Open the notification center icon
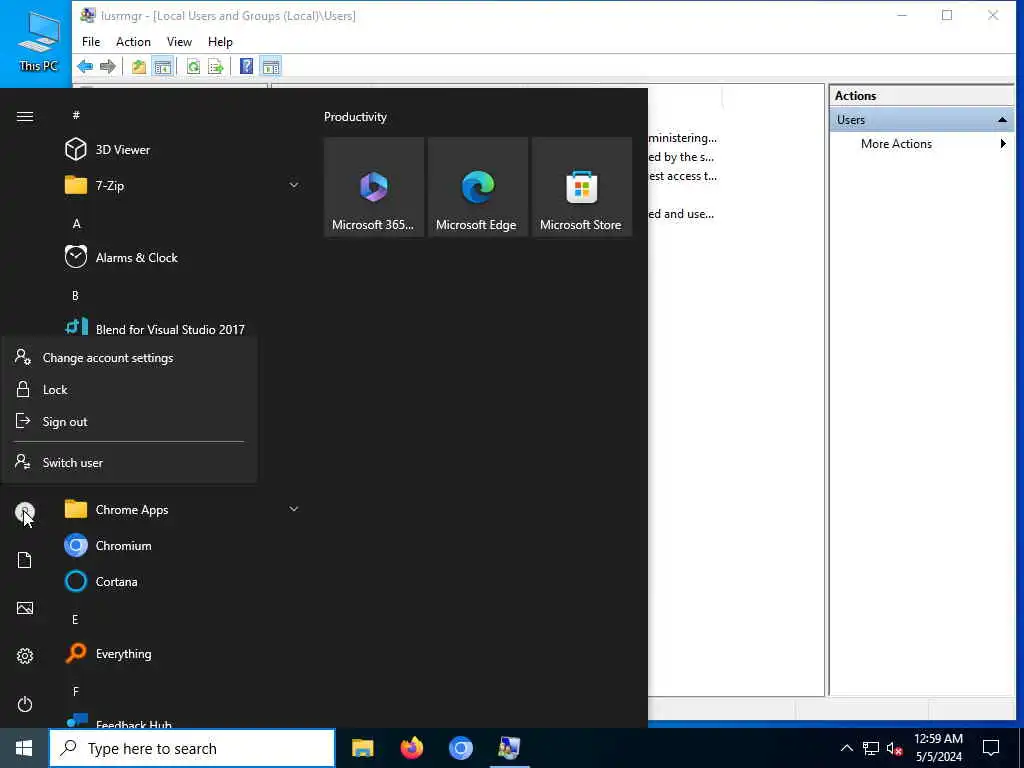 pyautogui.click(x=991, y=748)
